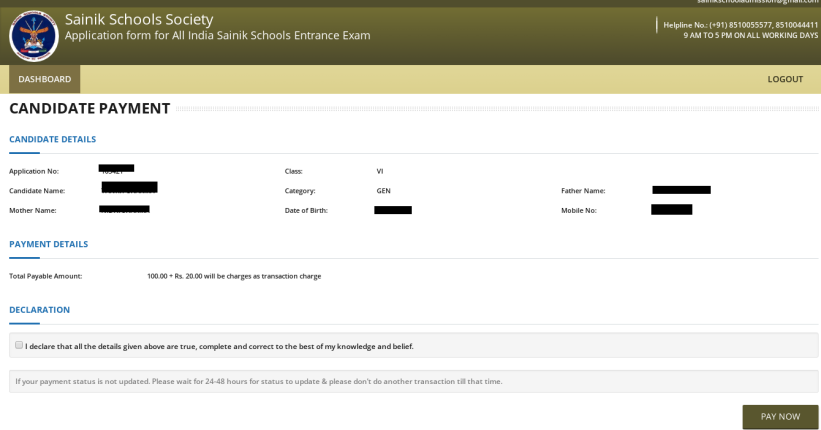
Task: Log out using the LOGOUT link
Action: [x=785, y=79]
